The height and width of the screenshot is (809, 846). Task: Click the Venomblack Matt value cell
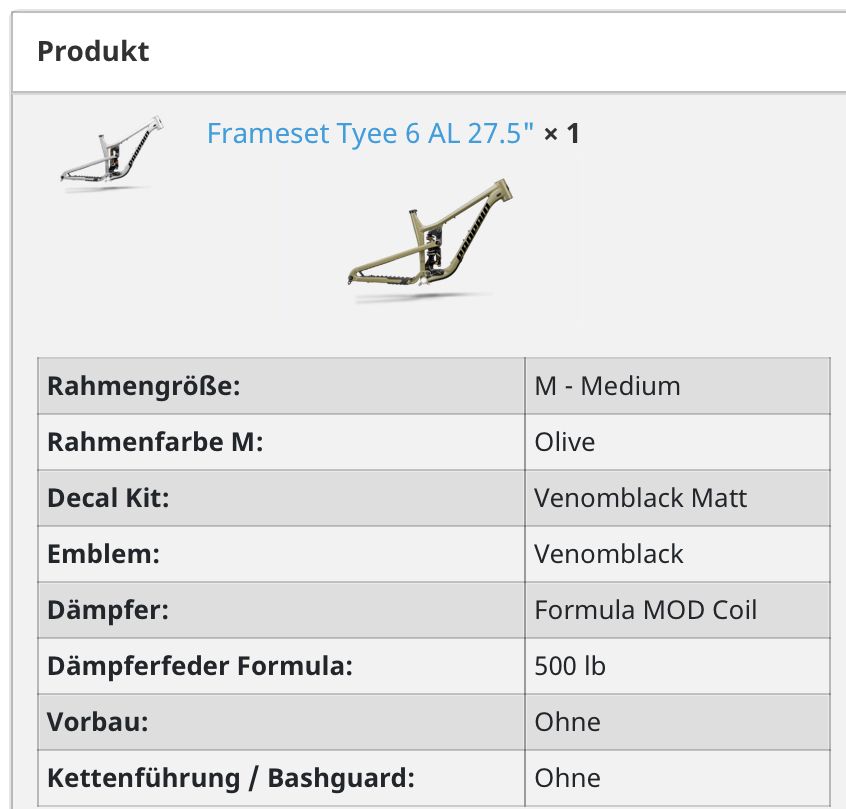pyautogui.click(x=640, y=498)
